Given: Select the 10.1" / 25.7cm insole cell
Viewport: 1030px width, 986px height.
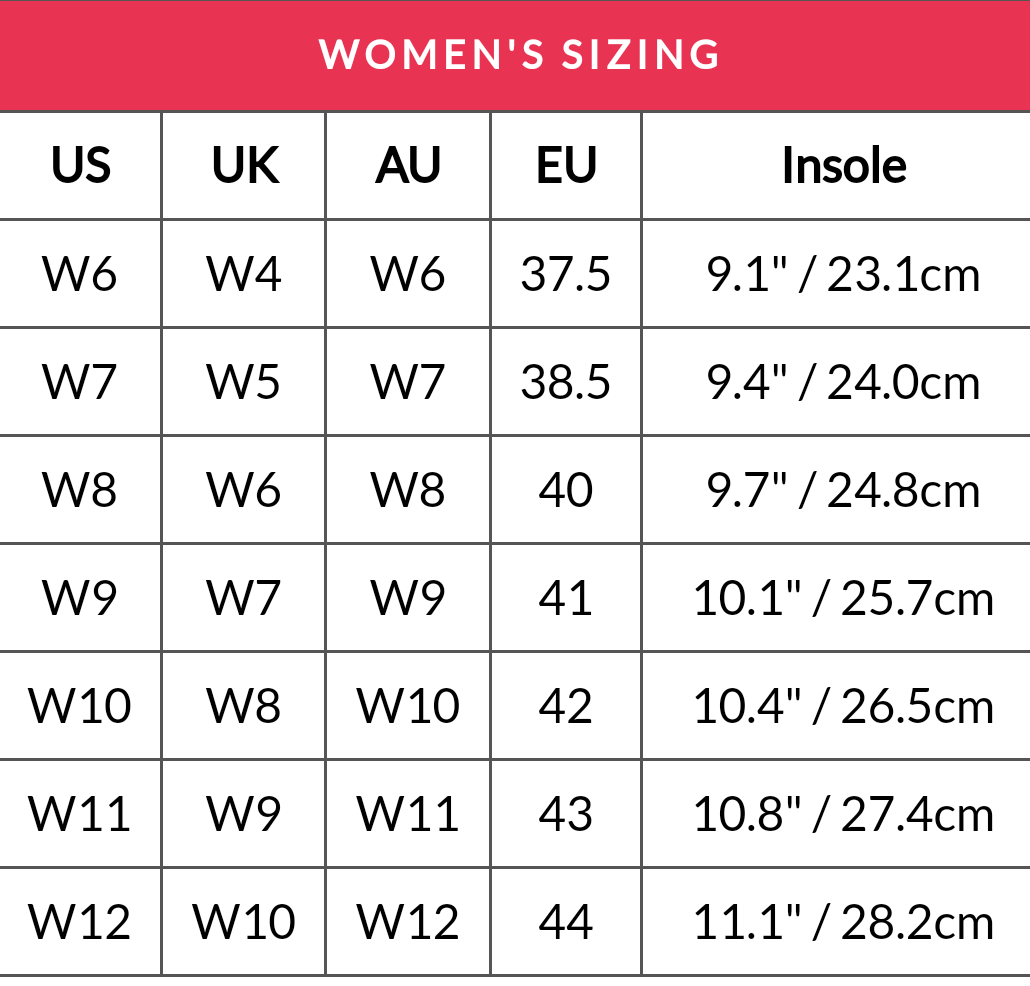Looking at the screenshot, I should [844, 598].
